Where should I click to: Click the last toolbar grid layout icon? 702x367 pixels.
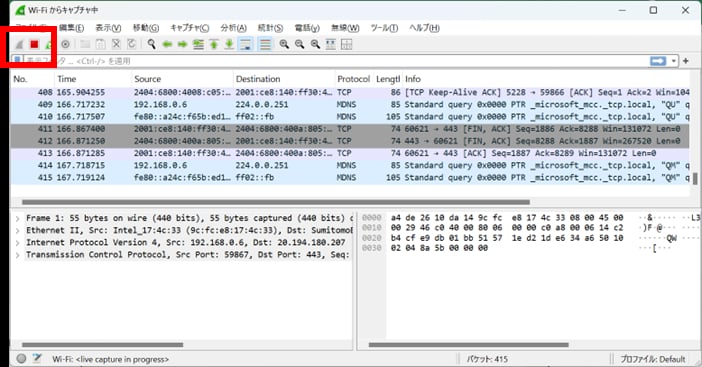click(347, 44)
